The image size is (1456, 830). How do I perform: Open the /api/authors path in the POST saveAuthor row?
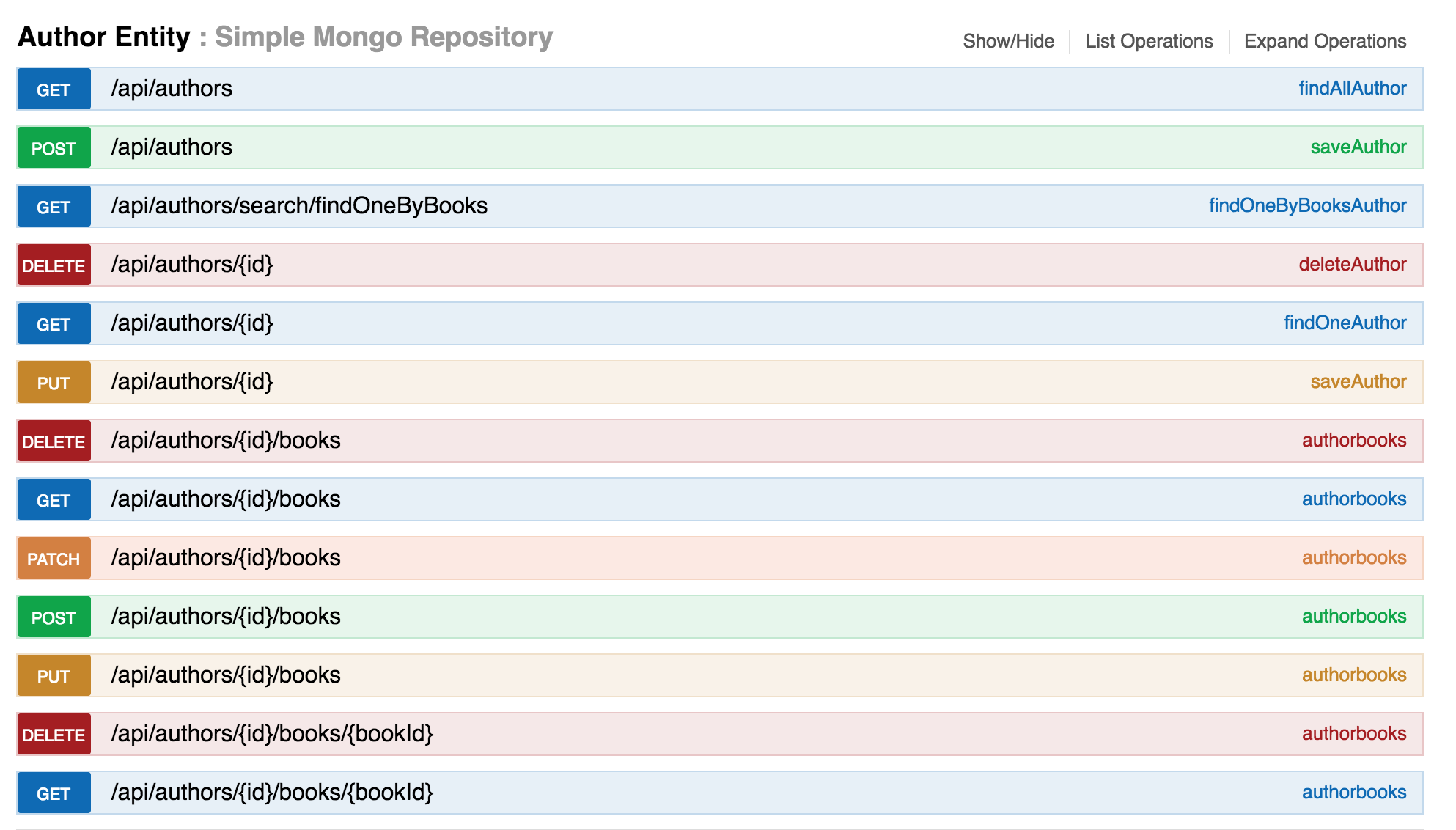click(172, 147)
